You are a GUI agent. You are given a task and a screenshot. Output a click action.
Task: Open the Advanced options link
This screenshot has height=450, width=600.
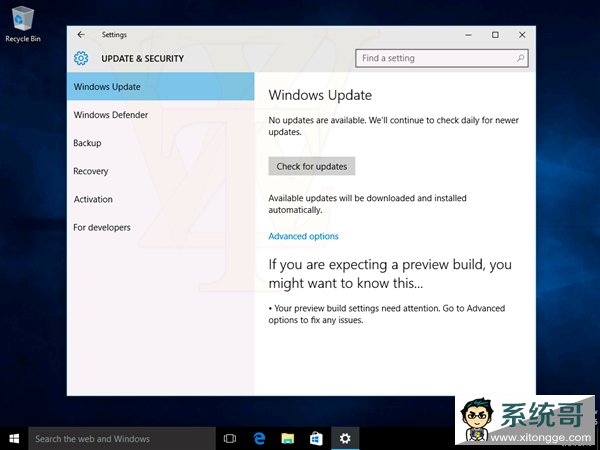pos(303,236)
